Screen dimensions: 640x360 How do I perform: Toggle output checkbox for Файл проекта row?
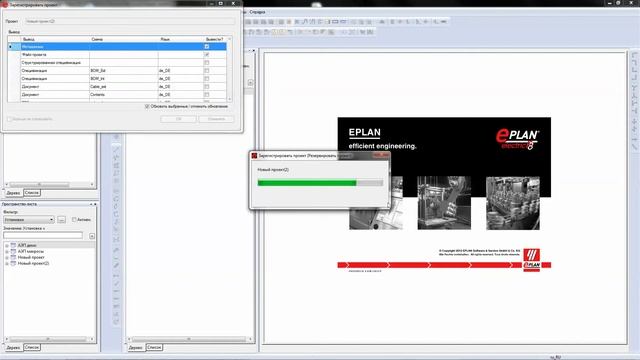207,54
